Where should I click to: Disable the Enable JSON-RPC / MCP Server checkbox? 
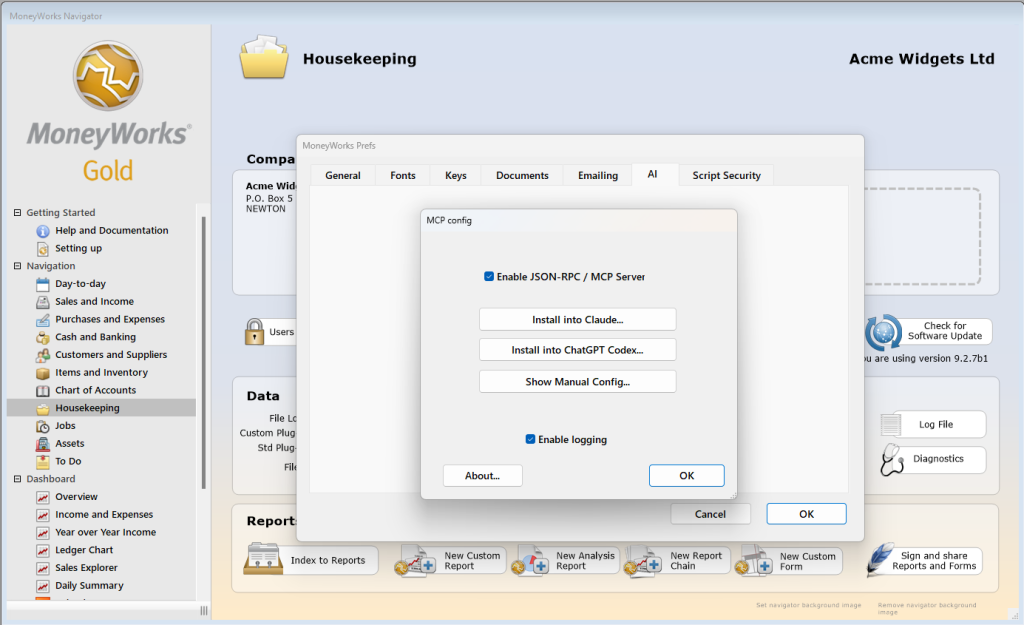click(488, 276)
